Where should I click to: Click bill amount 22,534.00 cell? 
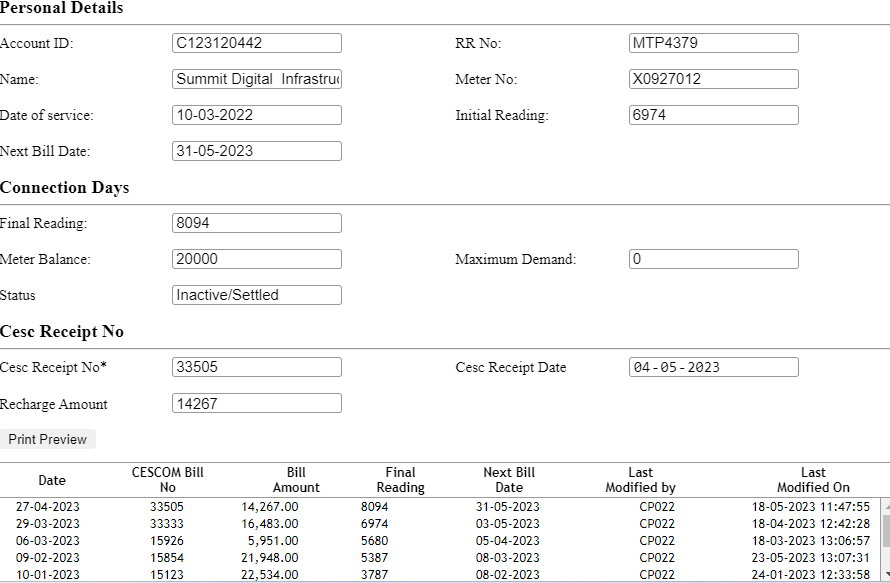pos(270,574)
